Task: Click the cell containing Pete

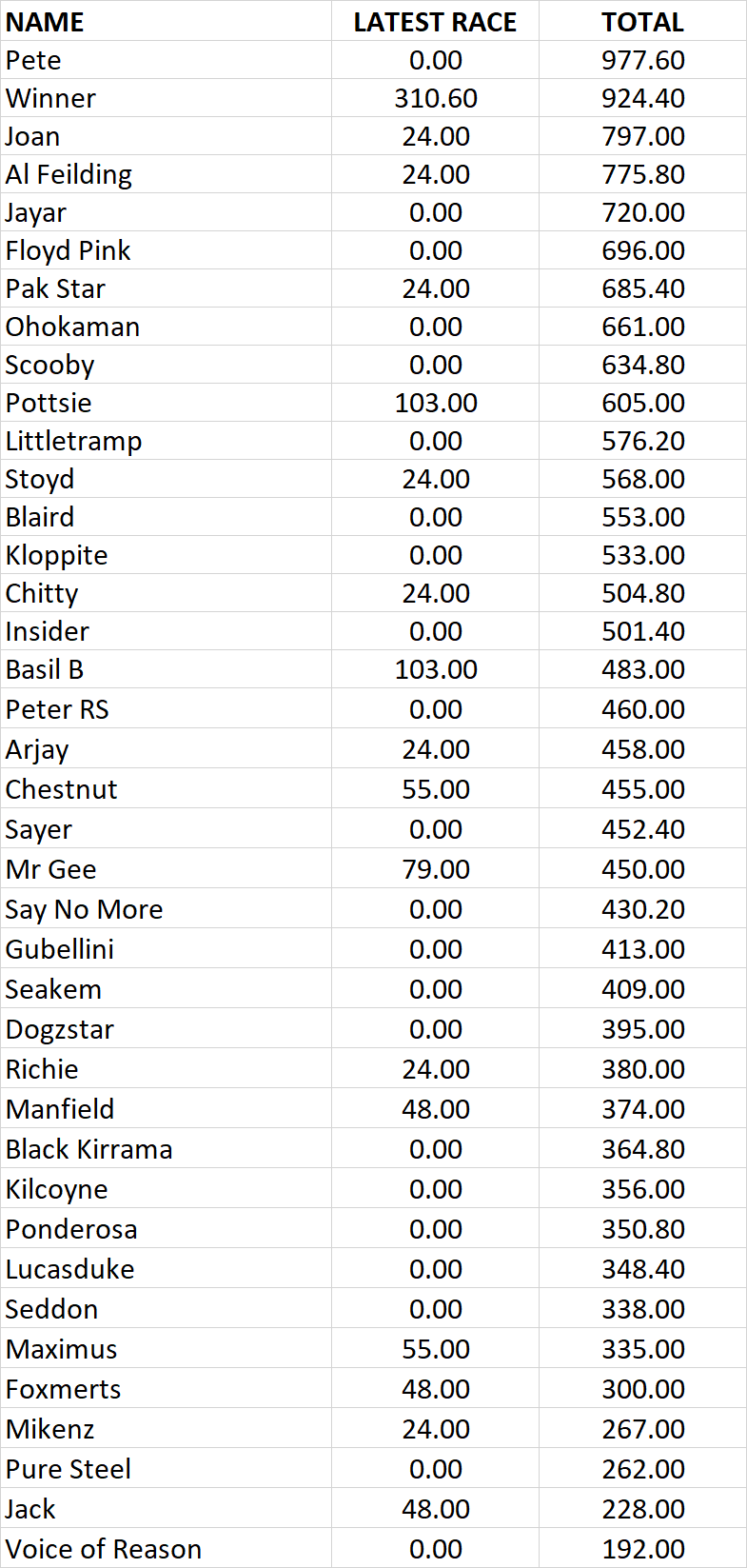Action: tap(166, 60)
